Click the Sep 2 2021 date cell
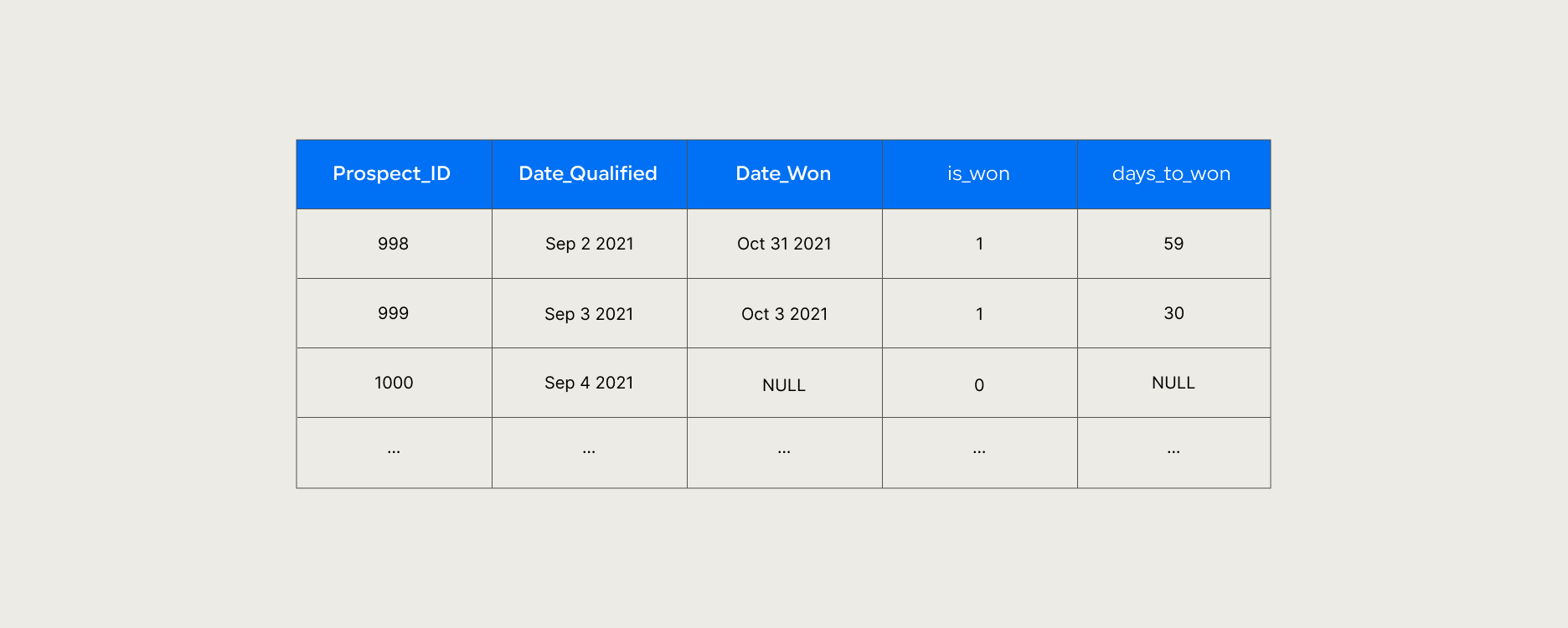This screenshot has width=1568, height=628. pyautogui.click(x=589, y=244)
